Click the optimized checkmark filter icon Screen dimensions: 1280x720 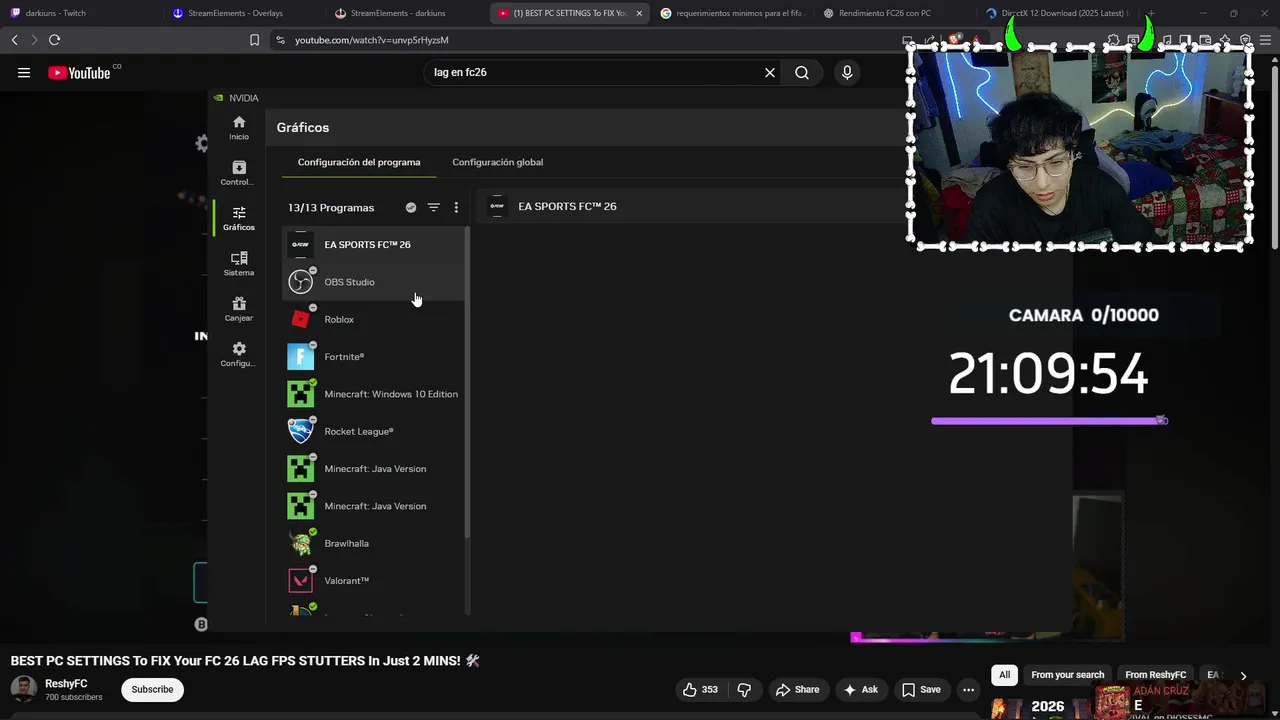click(411, 207)
